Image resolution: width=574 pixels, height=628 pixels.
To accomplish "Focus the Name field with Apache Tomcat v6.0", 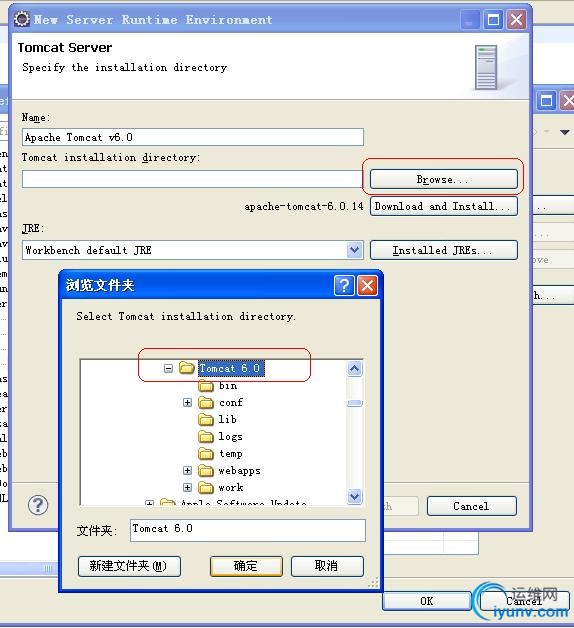I will point(193,137).
